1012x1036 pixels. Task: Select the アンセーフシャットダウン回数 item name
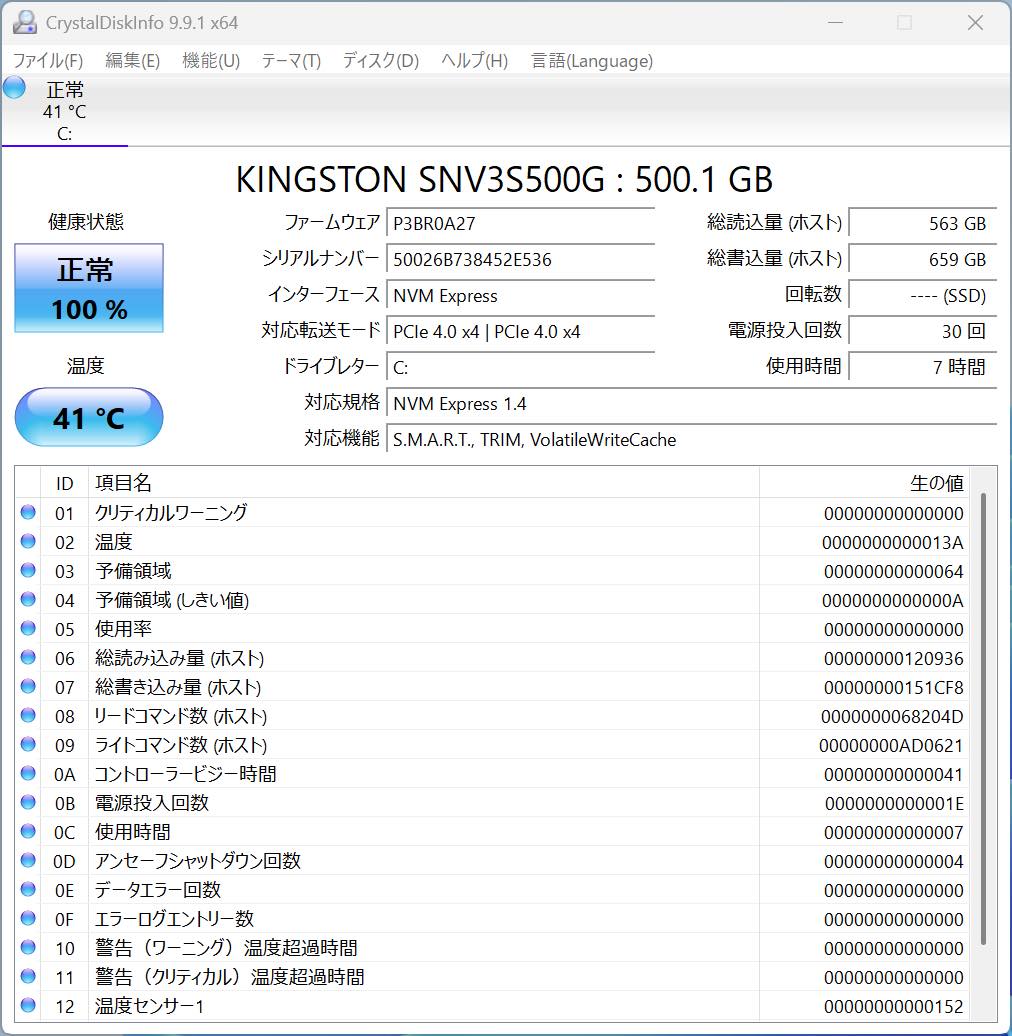(198, 861)
